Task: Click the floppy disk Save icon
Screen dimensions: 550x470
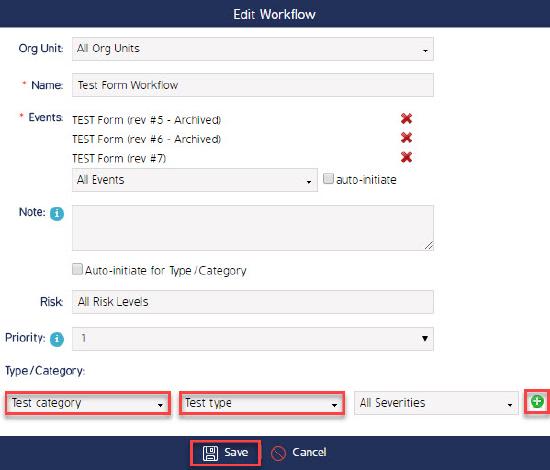Action: (210, 453)
